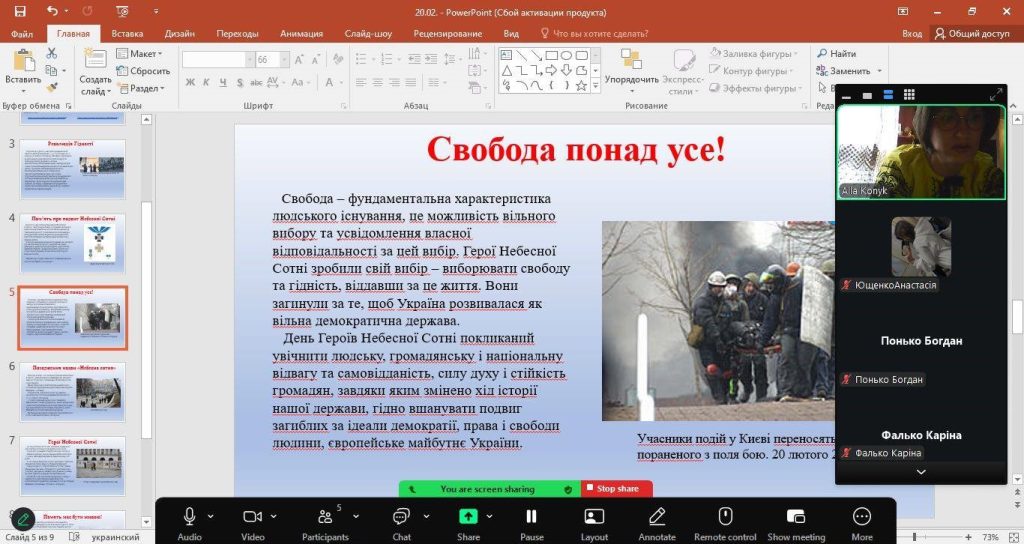Click the Zoom Audio microphone icon
This screenshot has height=544, width=1024.
189,517
